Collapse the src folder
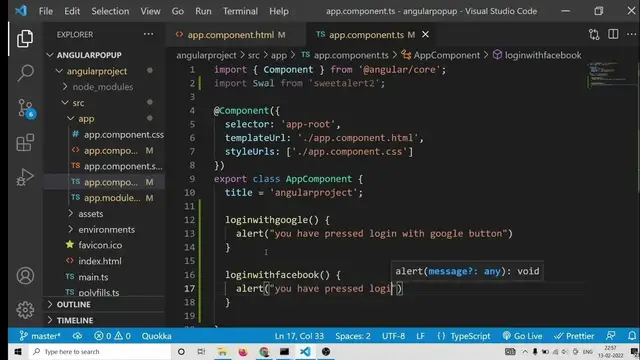The image size is (640, 360). [78, 103]
